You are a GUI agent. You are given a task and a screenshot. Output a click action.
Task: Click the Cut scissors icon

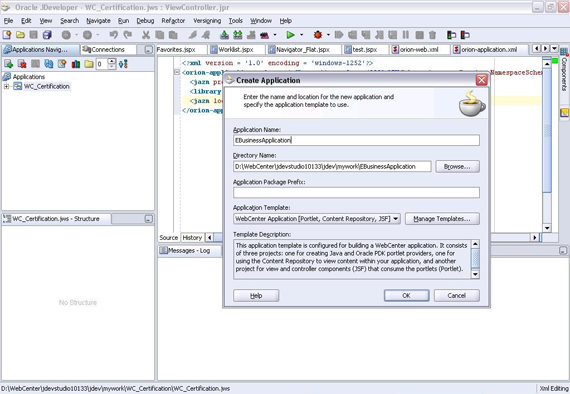click(x=146, y=35)
